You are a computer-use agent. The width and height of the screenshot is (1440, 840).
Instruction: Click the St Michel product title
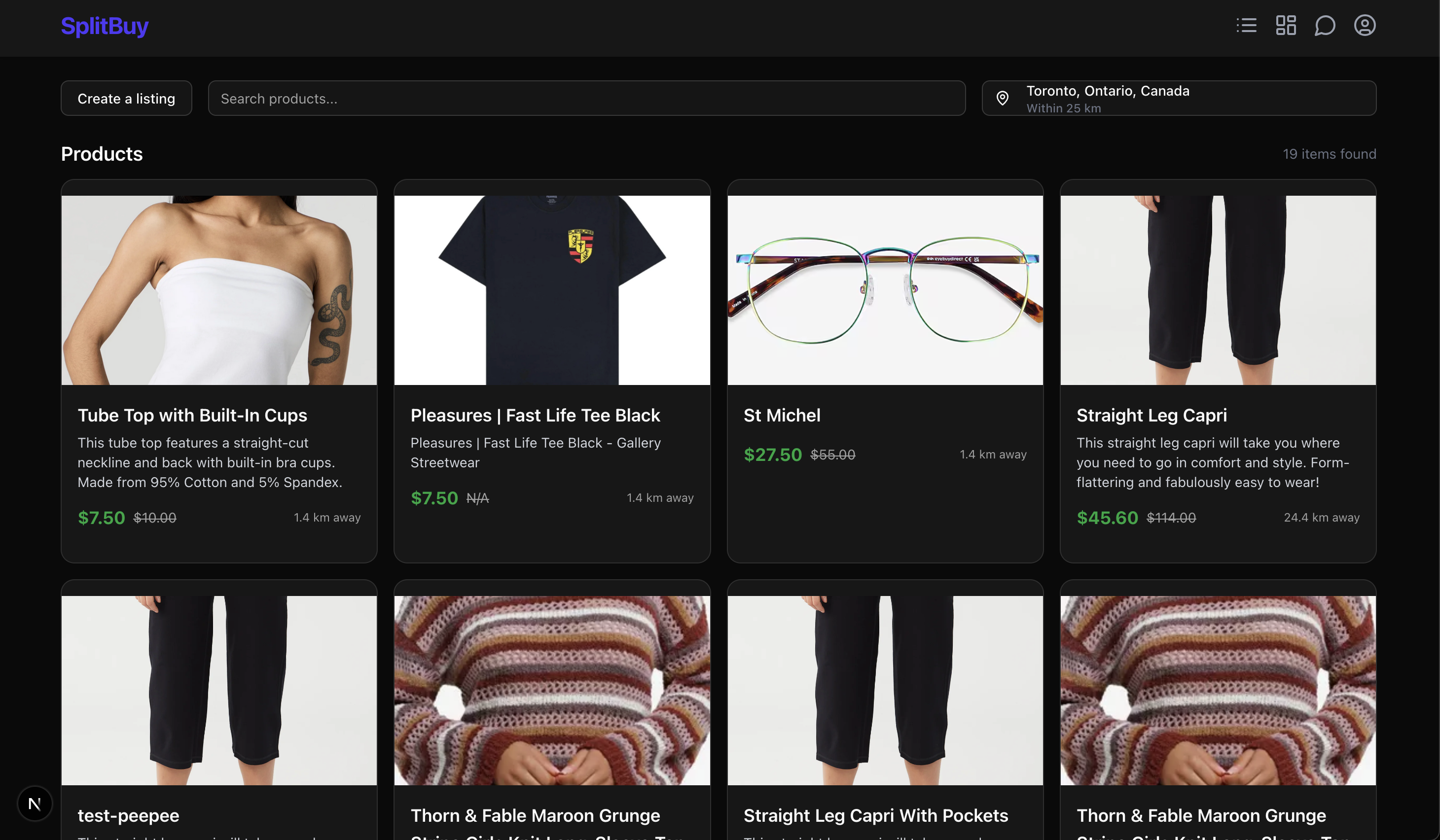(782, 415)
